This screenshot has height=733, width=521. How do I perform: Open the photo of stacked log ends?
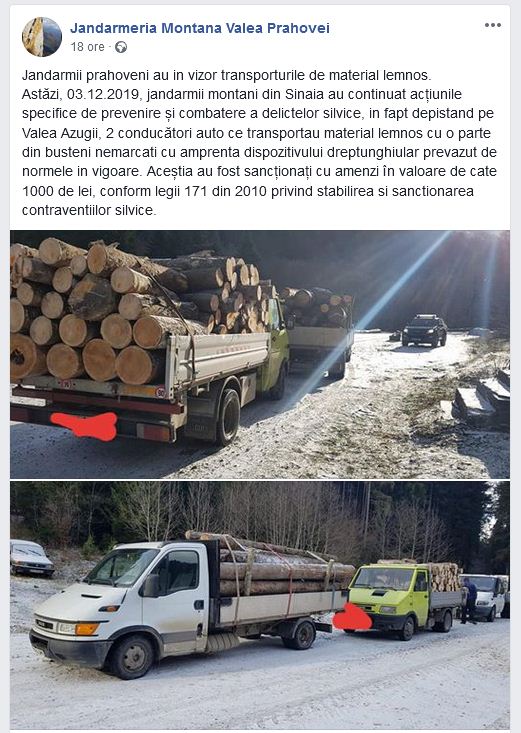[260, 354]
